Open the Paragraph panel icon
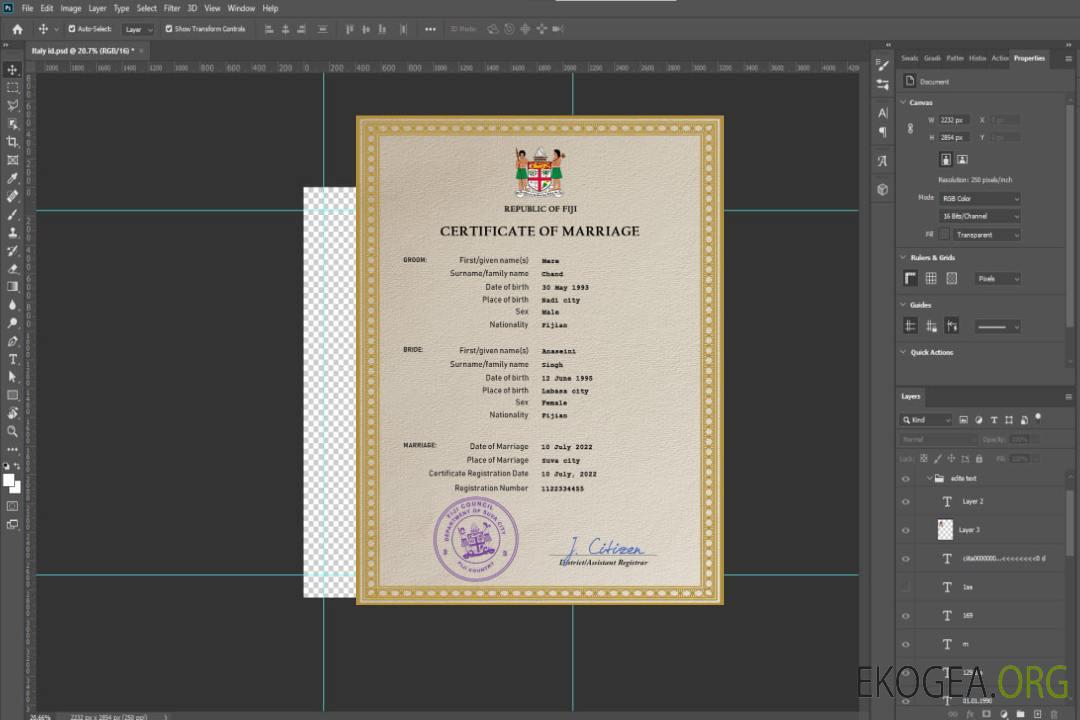Viewport: 1080px width, 720px height. 882,132
